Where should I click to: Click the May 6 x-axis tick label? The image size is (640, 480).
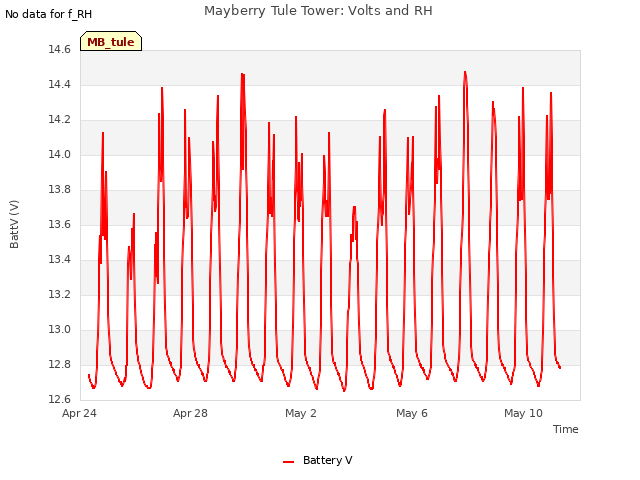click(x=412, y=413)
